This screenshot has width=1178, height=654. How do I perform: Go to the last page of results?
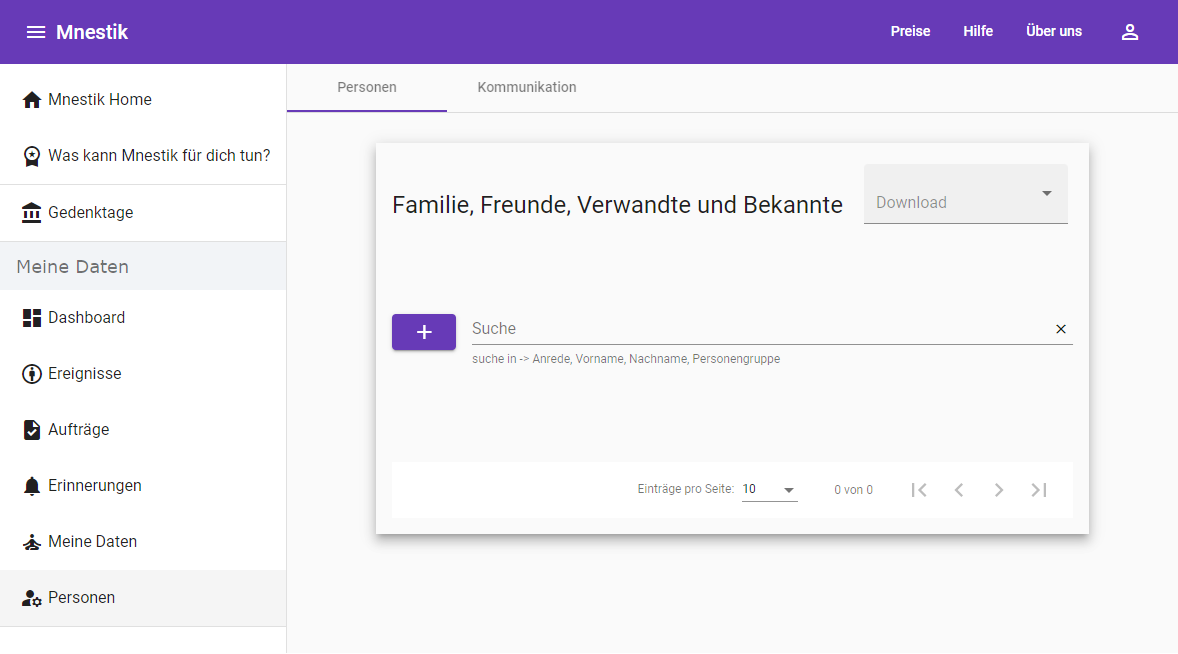pyautogui.click(x=1038, y=490)
